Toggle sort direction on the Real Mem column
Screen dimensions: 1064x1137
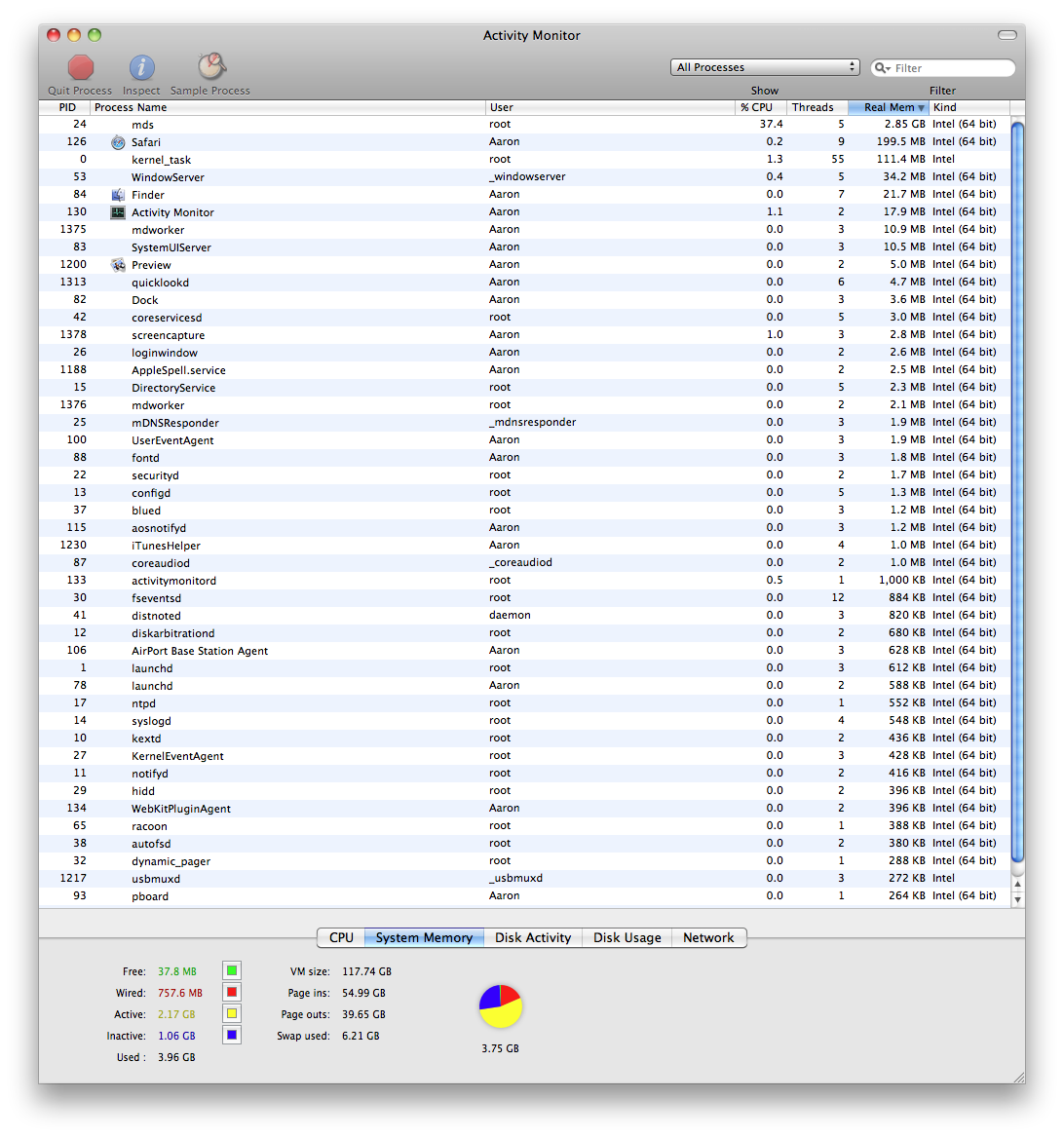[x=889, y=107]
